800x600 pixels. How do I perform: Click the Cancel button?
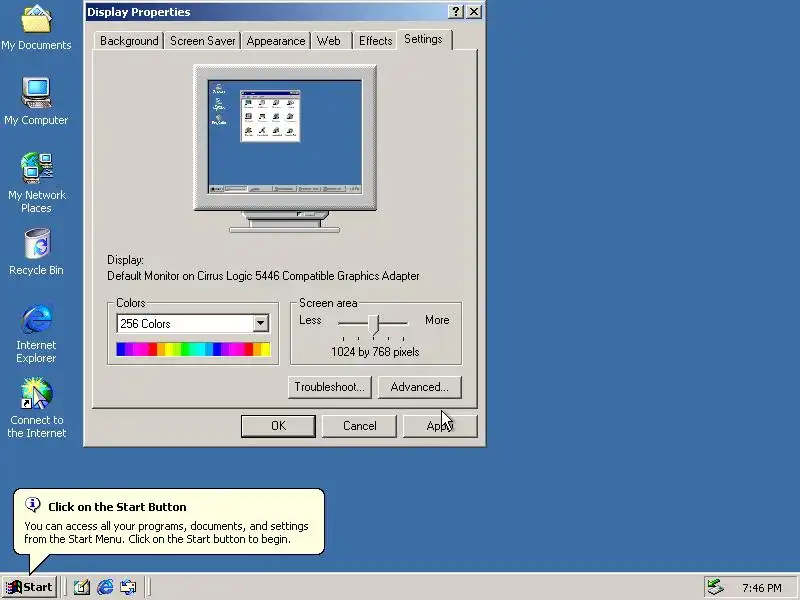point(359,426)
